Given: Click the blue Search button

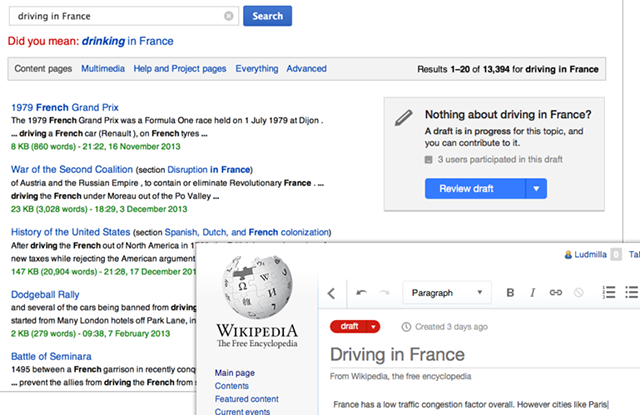Looking at the screenshot, I should (267, 16).
